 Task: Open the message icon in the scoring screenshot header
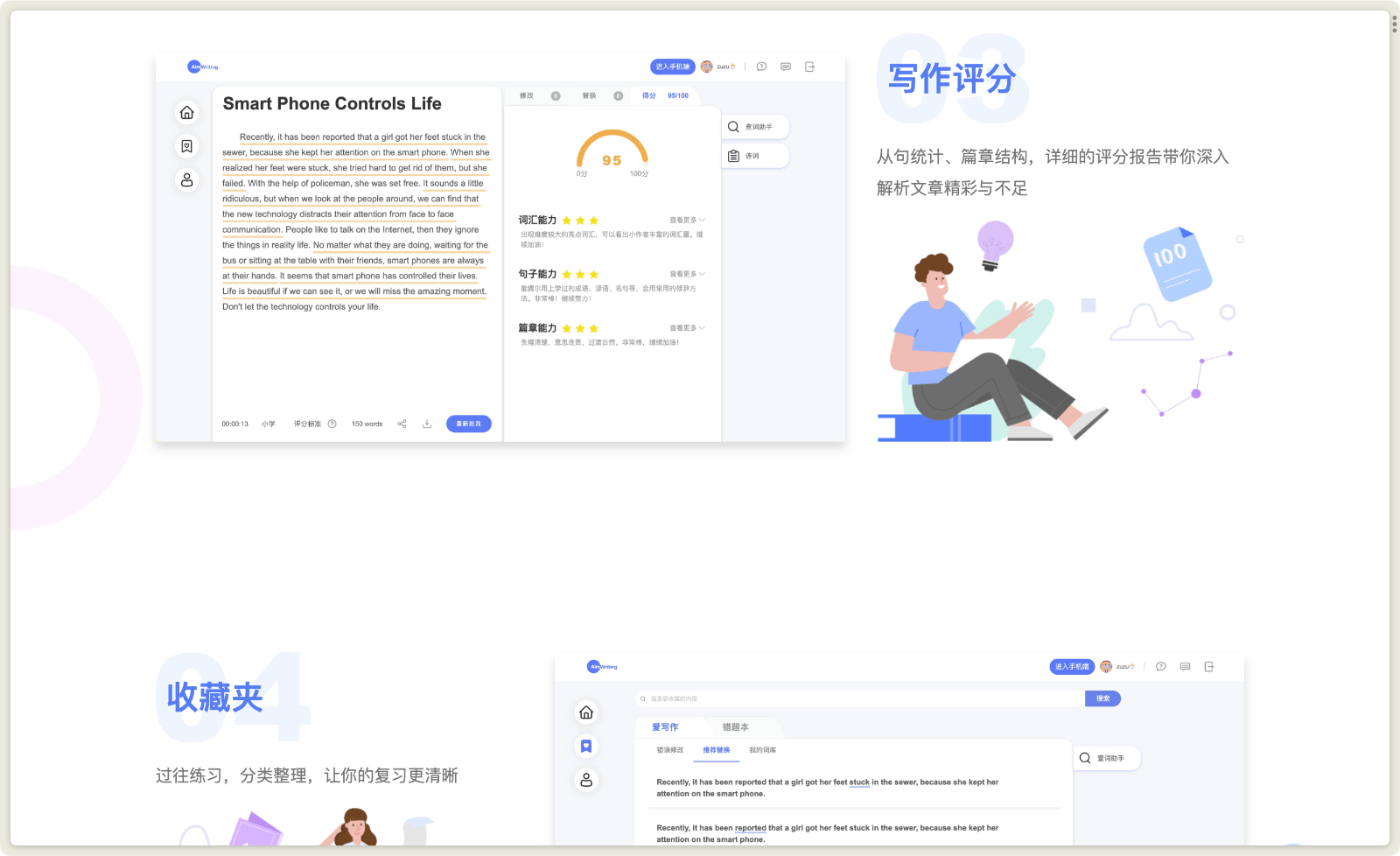(786, 67)
